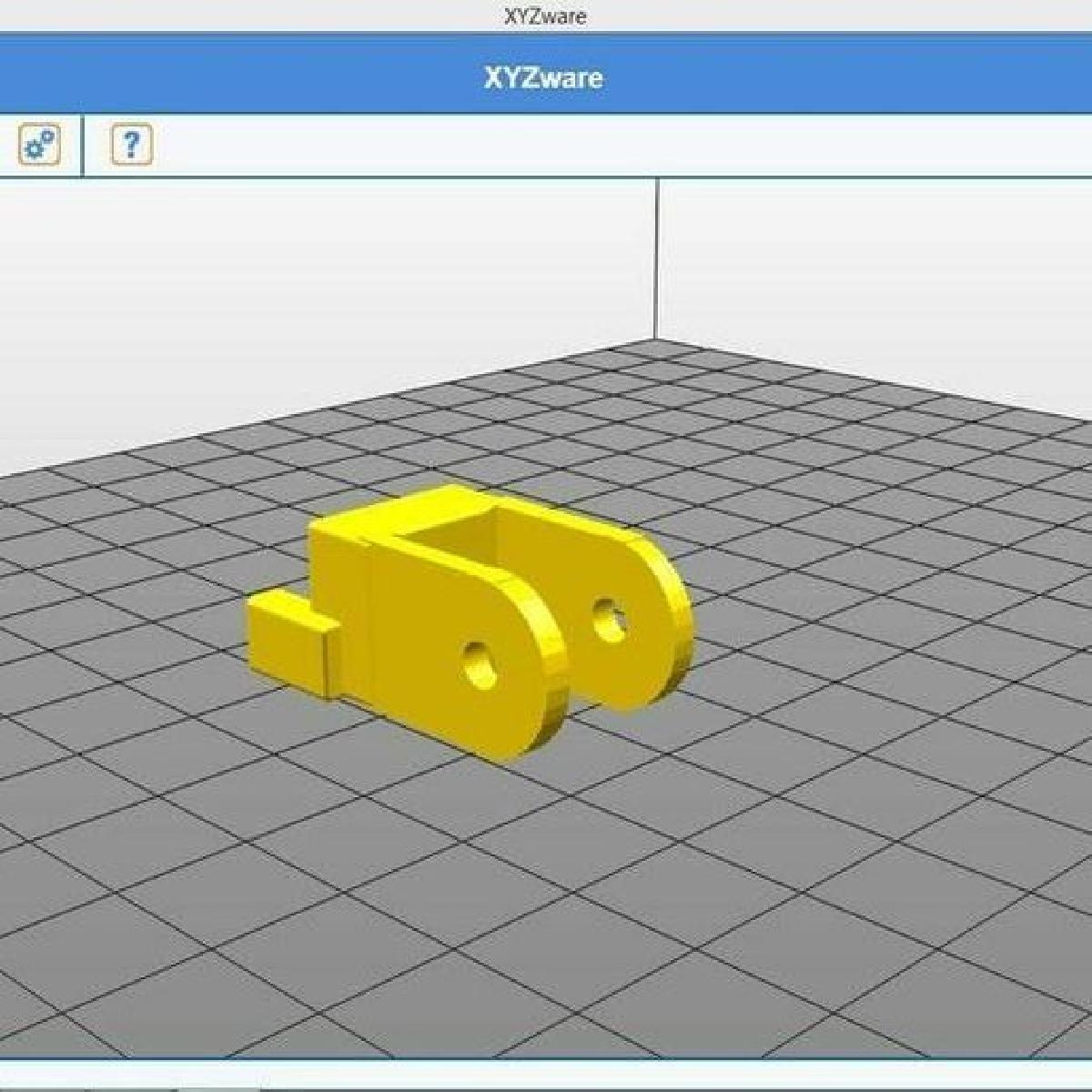Open the settings gears icon
The image size is (1092, 1092).
tap(40, 145)
